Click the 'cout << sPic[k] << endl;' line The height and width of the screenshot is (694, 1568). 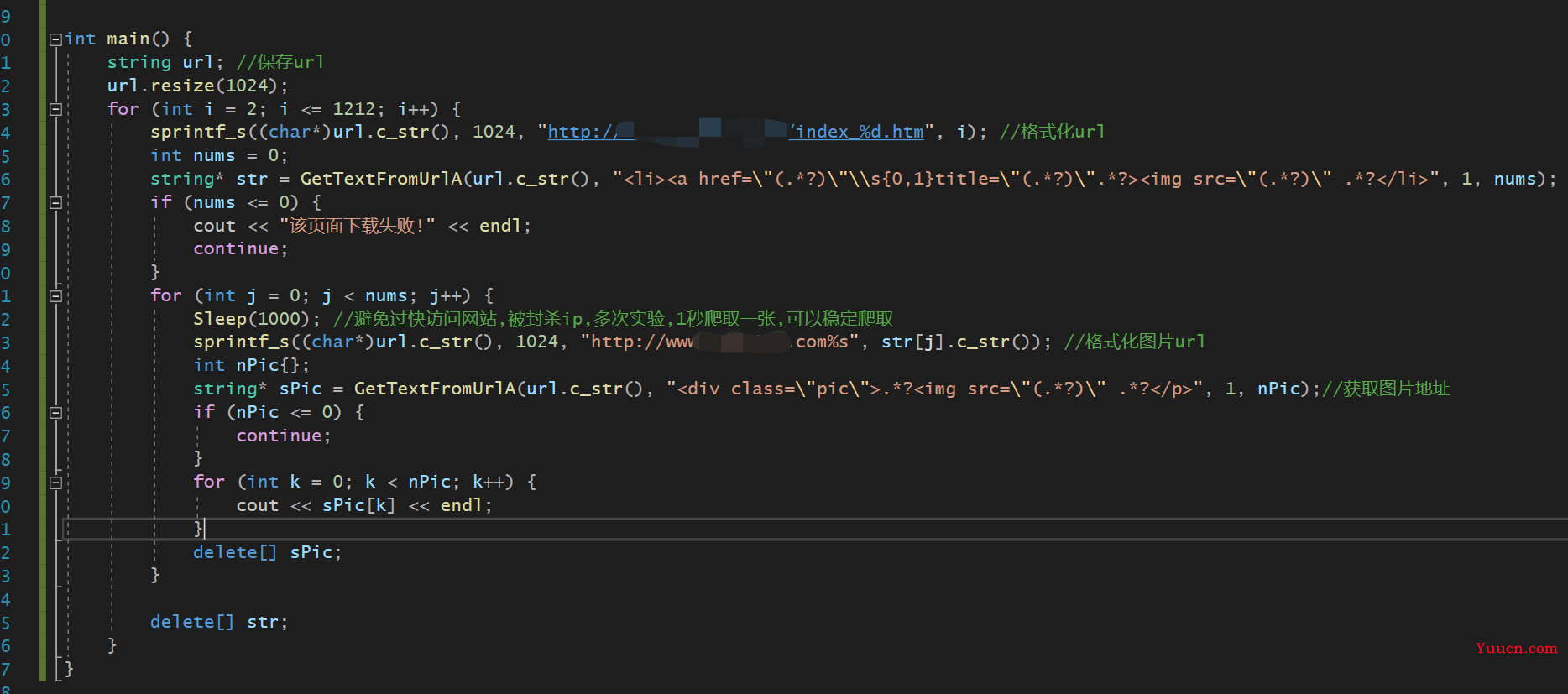click(x=364, y=505)
